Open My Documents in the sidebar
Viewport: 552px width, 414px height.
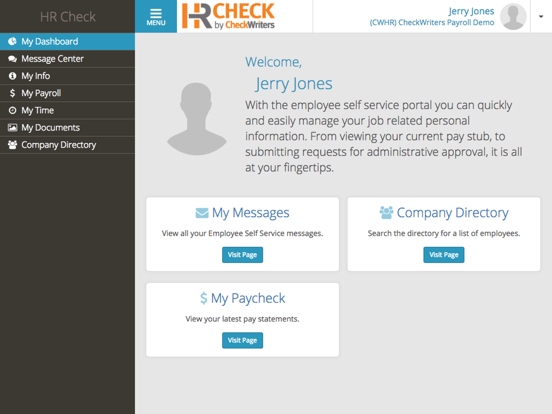(x=67, y=128)
